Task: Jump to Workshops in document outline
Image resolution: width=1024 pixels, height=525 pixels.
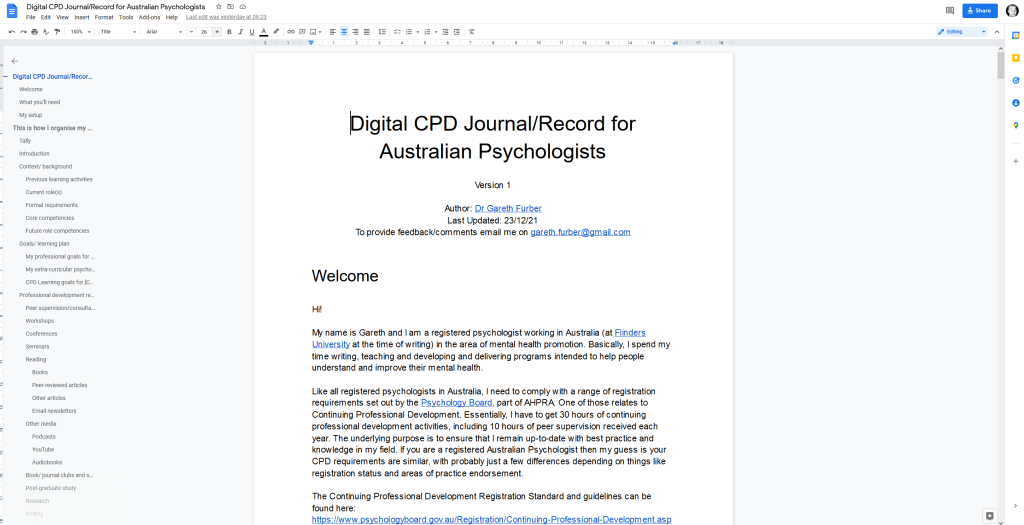Action: (40, 321)
